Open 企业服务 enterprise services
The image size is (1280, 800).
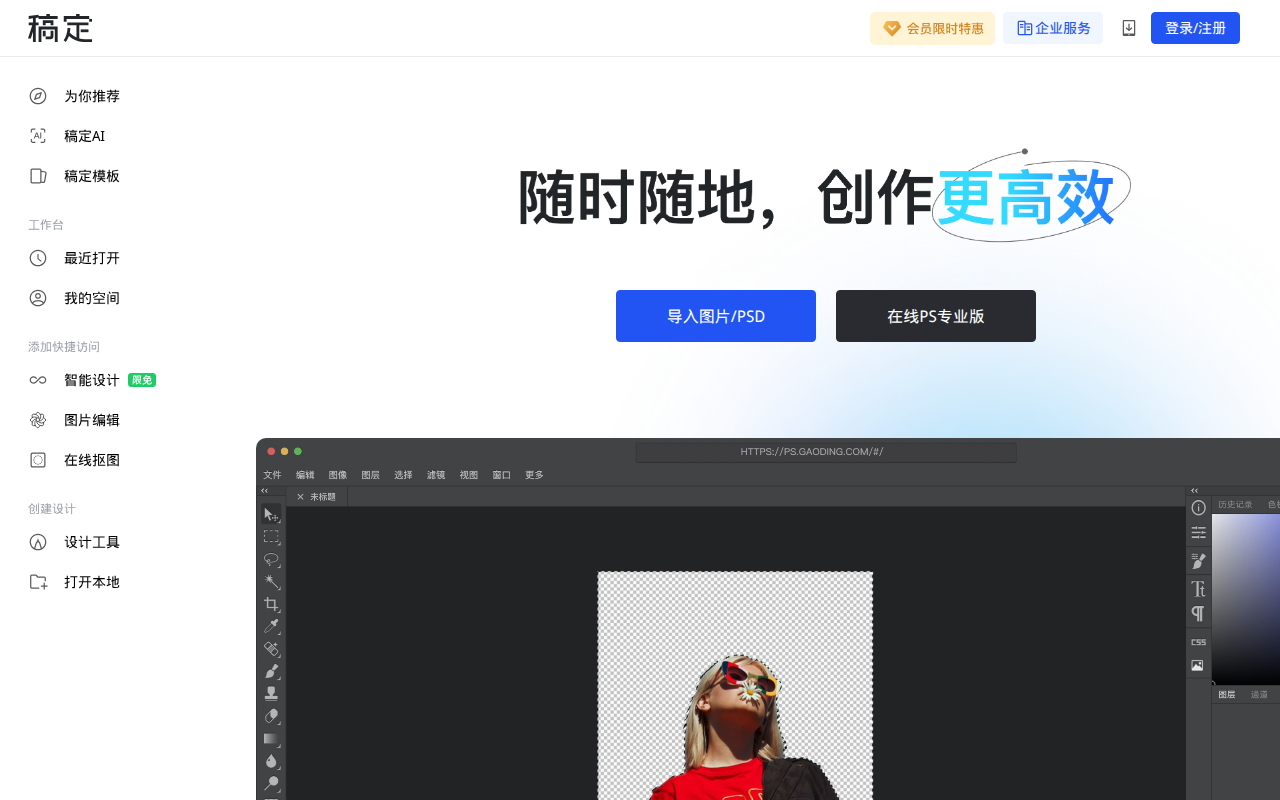pos(1053,28)
